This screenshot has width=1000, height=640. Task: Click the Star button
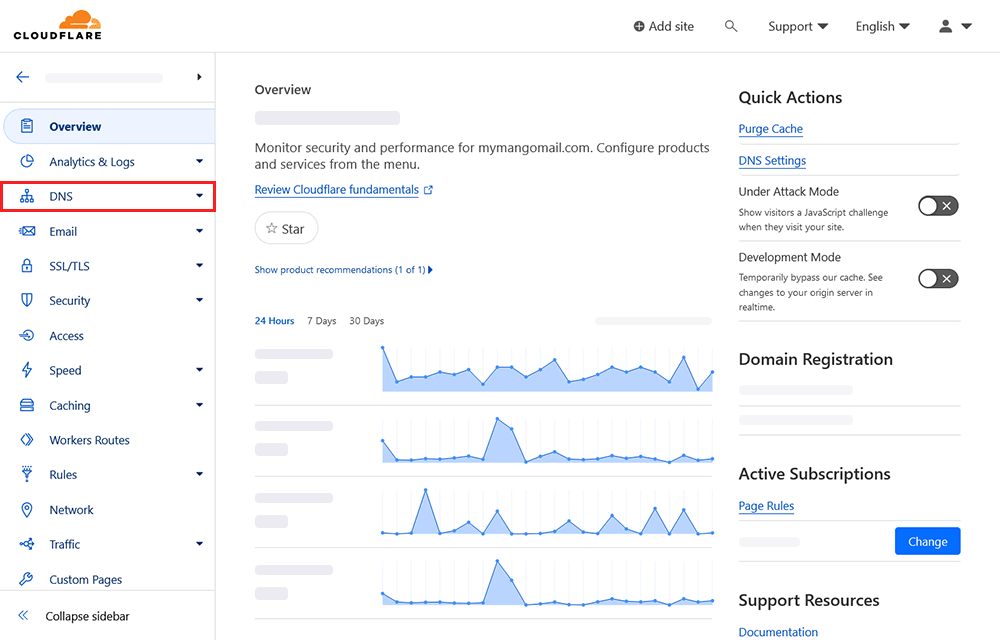pyautogui.click(x=286, y=228)
